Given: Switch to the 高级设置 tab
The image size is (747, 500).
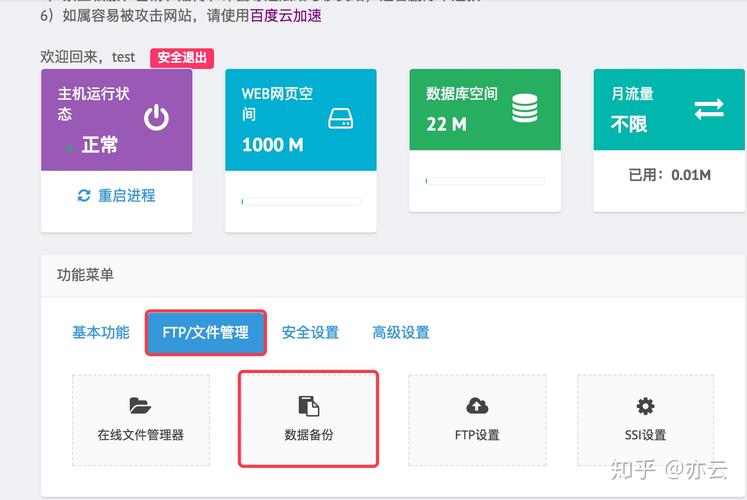Looking at the screenshot, I should (x=401, y=332).
